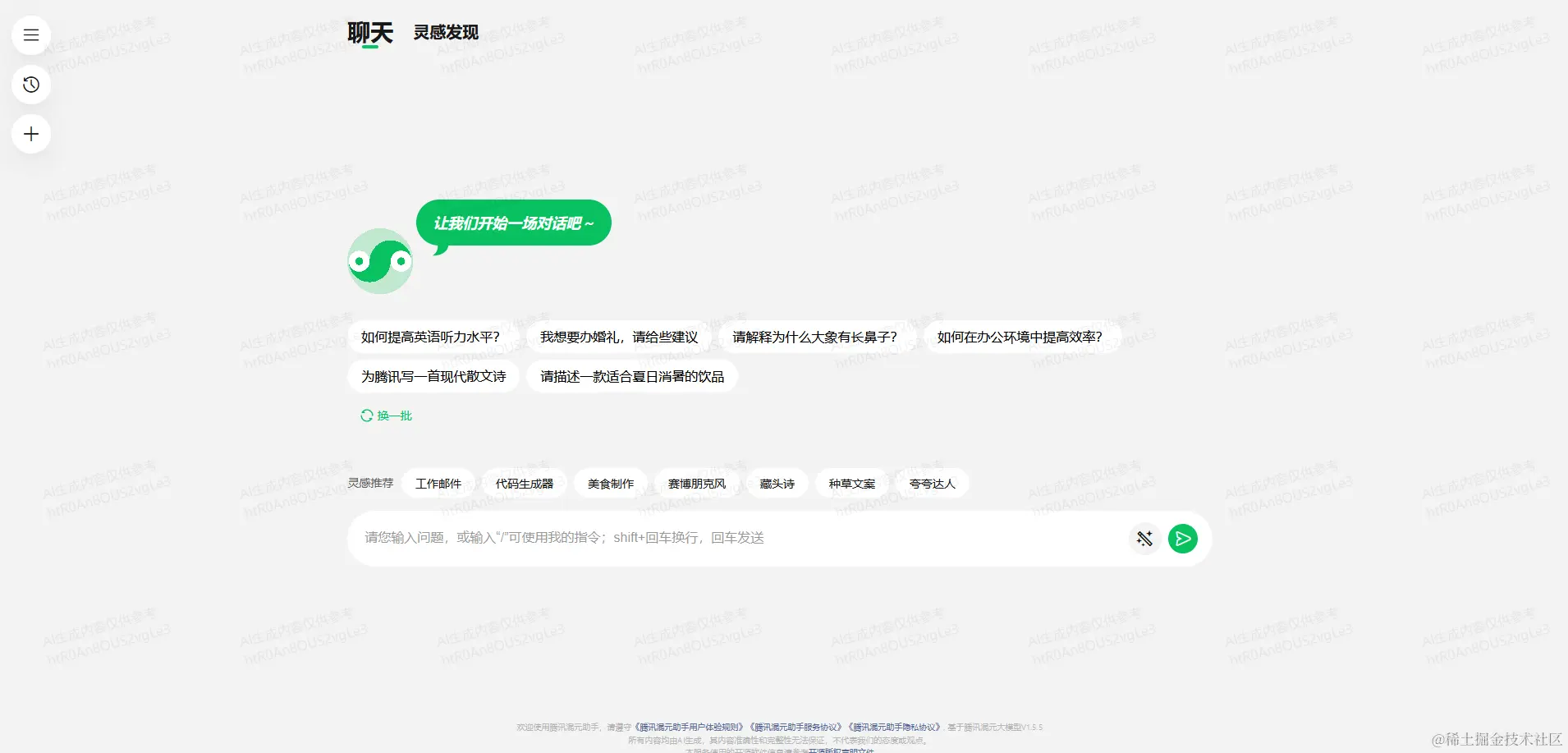Image resolution: width=1568 pixels, height=753 pixels.
Task: Open chat history with the clock icon
Action: tap(31, 85)
